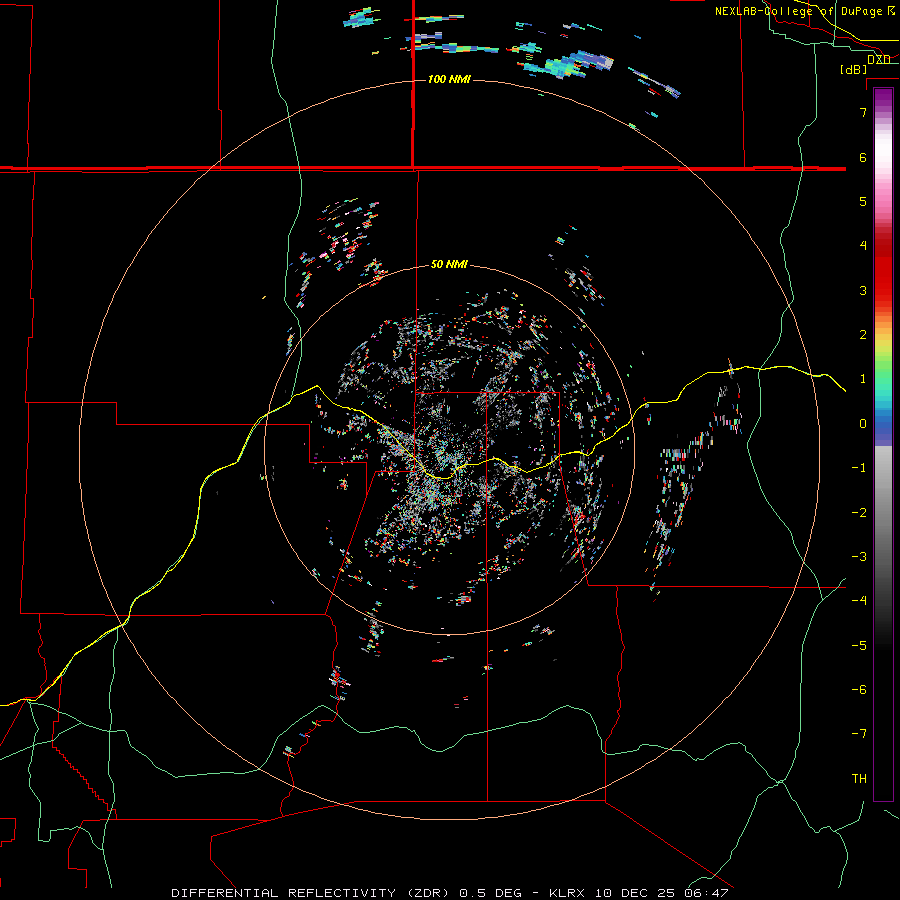Click the "7" value on the dB scale
Image resolution: width=900 pixels, height=900 pixels.
coord(863,112)
